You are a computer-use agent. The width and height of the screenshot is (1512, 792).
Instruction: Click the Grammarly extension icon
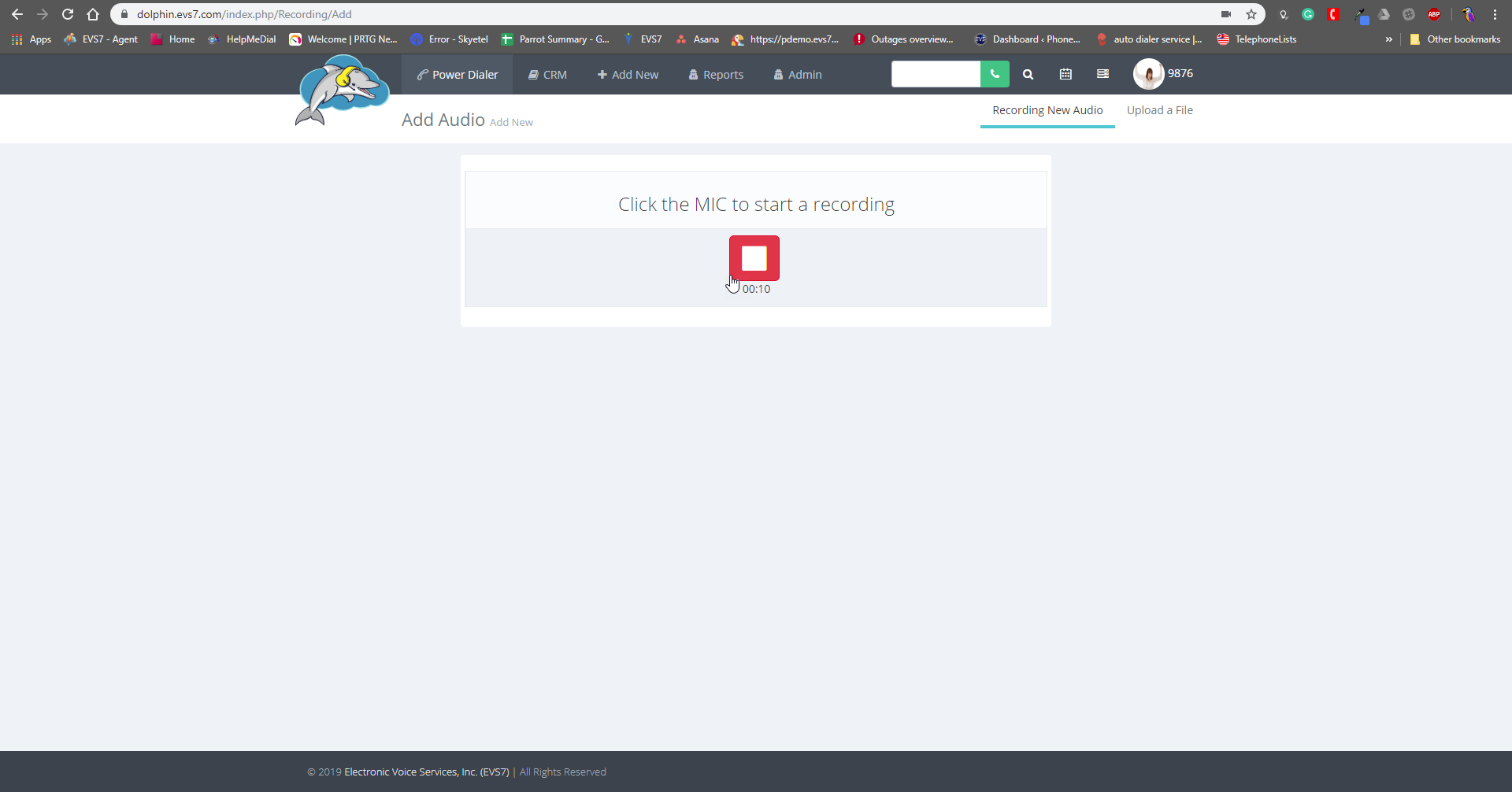point(1308,14)
